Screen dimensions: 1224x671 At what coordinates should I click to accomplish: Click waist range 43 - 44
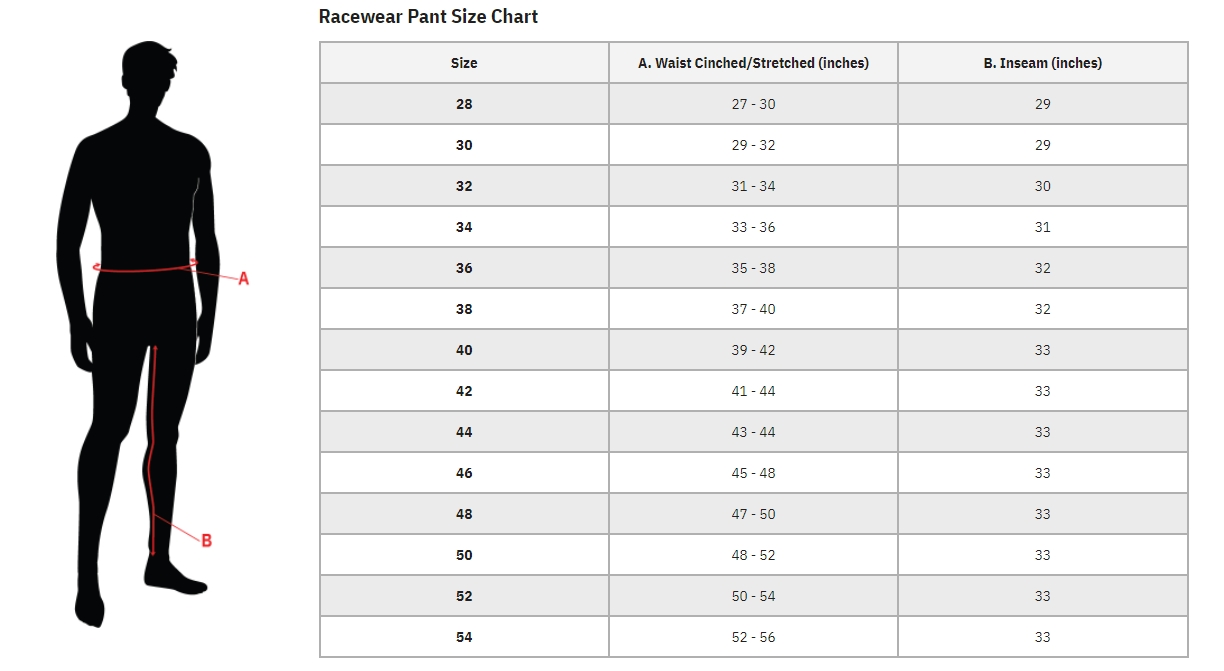click(x=753, y=432)
